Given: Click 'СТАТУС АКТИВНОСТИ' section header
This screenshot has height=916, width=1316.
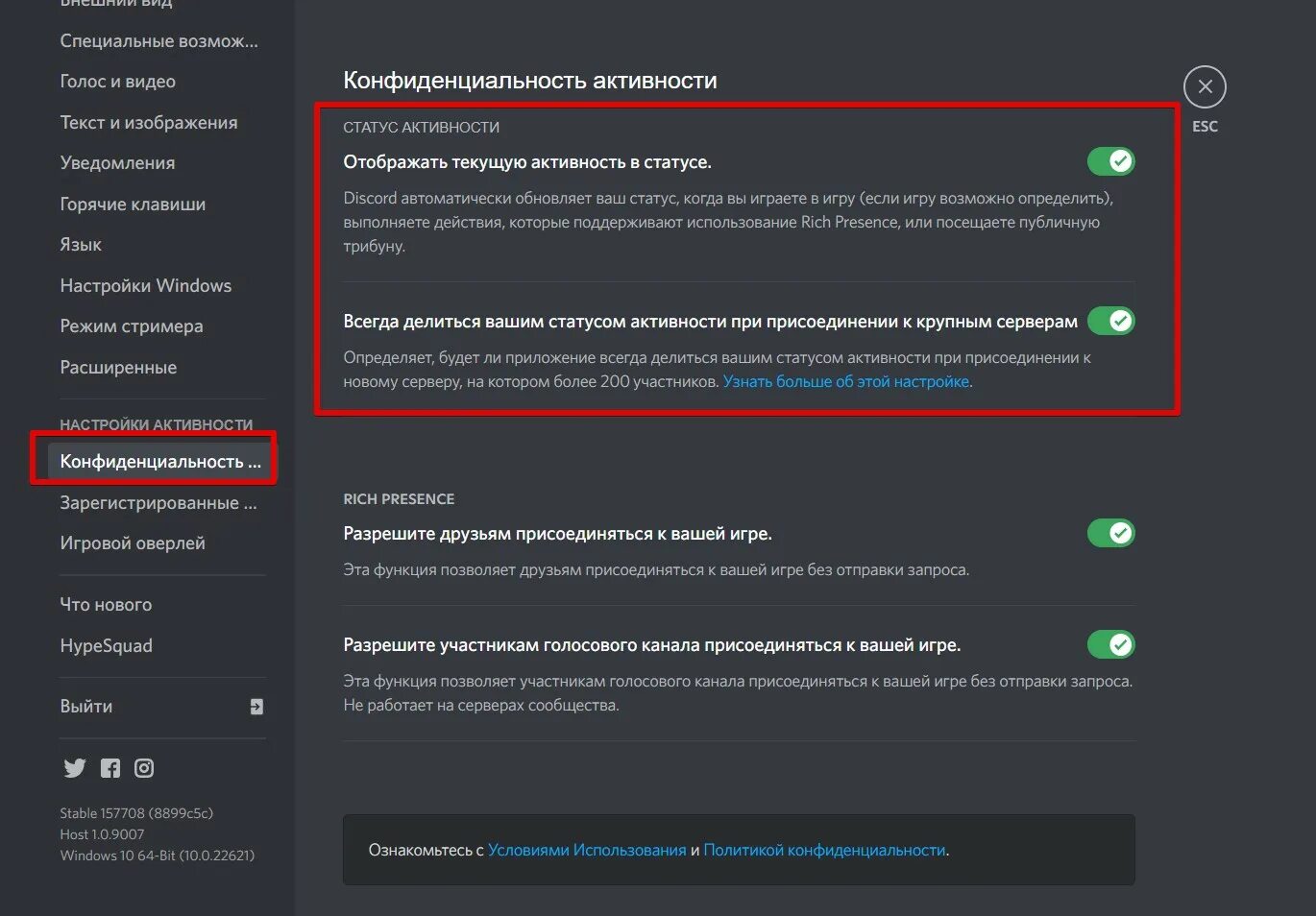Looking at the screenshot, I should point(421,128).
